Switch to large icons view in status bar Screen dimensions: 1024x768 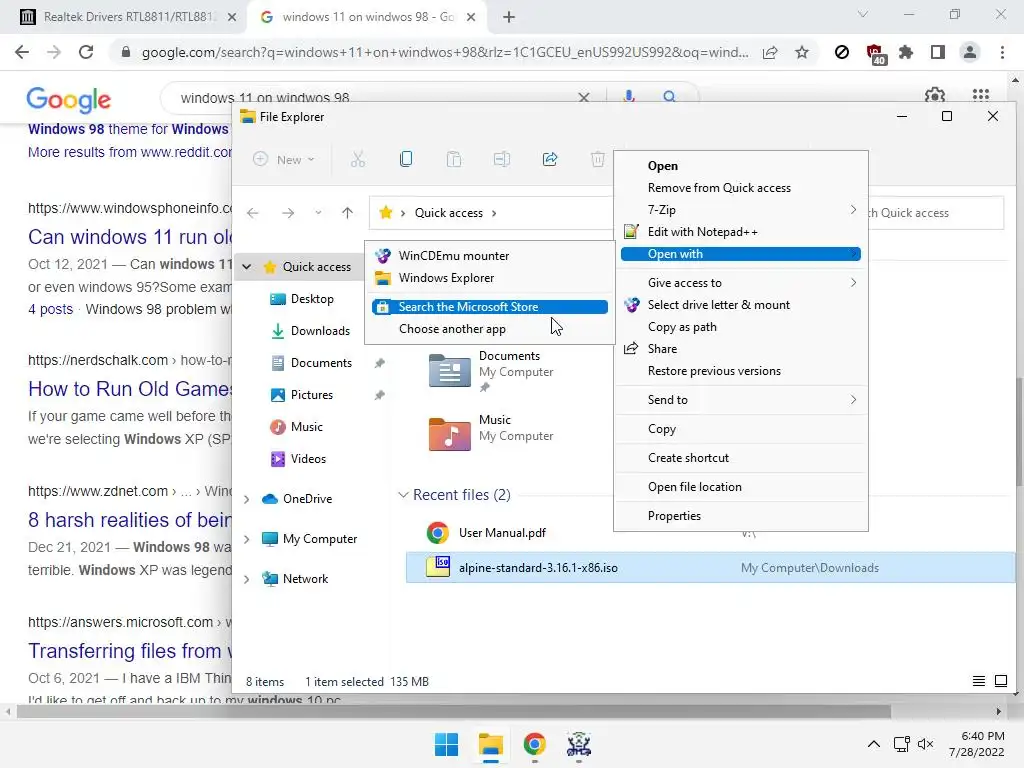click(x=1000, y=681)
